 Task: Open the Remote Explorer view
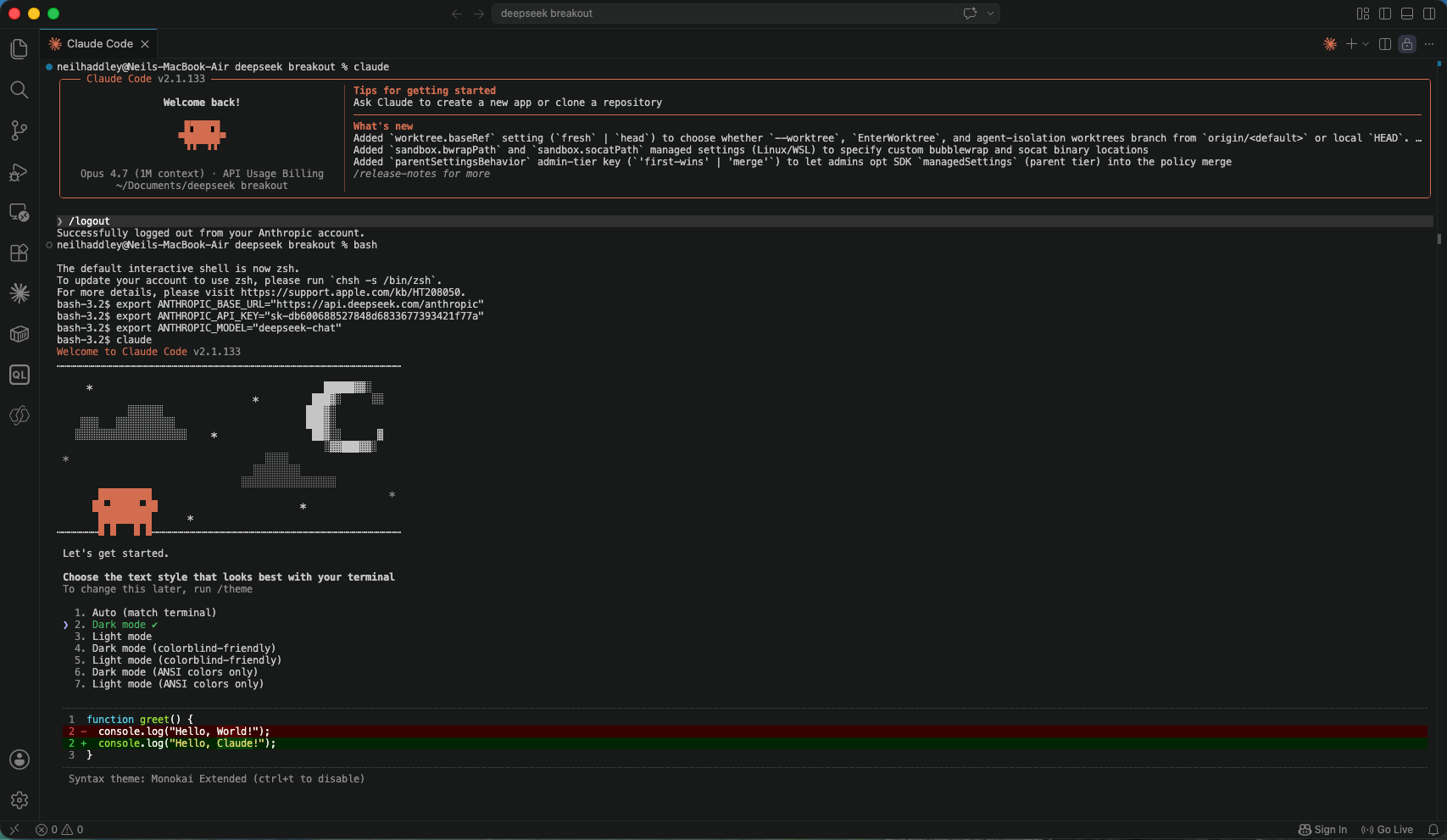[19, 213]
